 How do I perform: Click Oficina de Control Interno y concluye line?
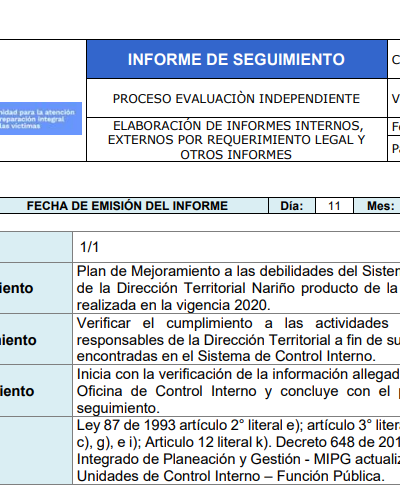[238, 391]
